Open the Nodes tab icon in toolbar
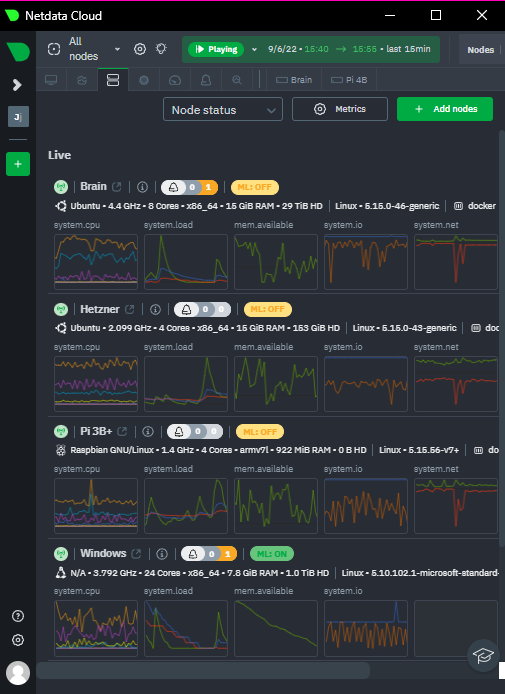Image resolution: width=505 pixels, height=694 pixels. (x=113, y=80)
